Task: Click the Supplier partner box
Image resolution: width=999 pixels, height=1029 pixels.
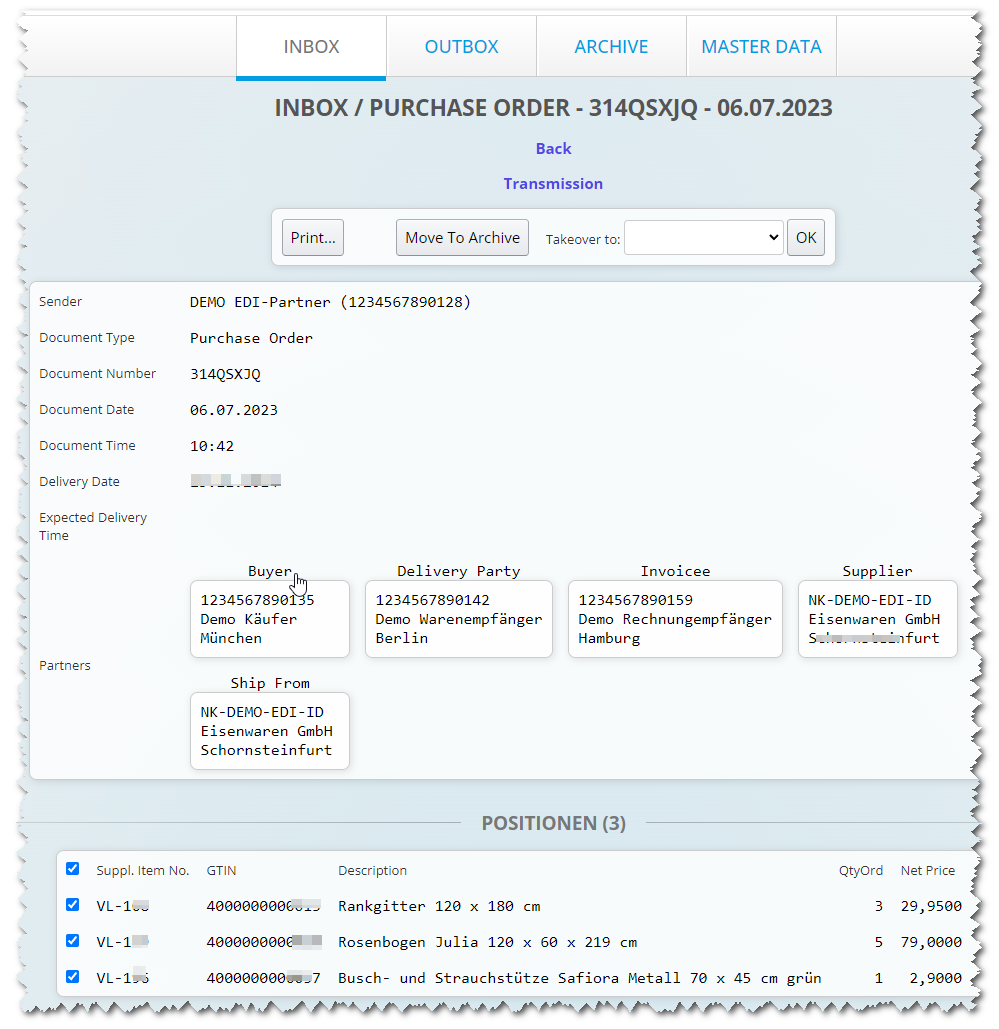Action: tap(877, 619)
